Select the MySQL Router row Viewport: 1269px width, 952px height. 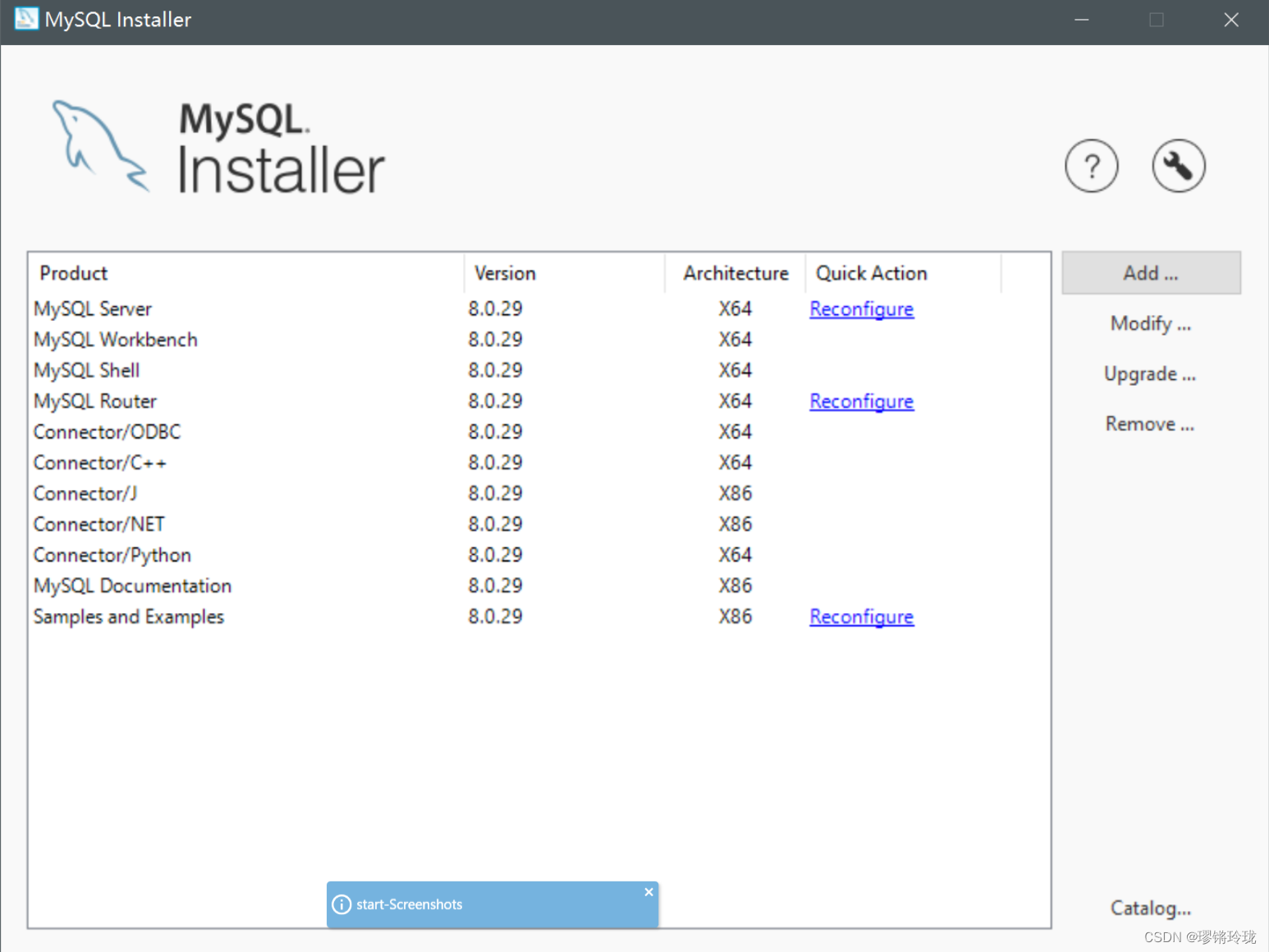click(539, 401)
